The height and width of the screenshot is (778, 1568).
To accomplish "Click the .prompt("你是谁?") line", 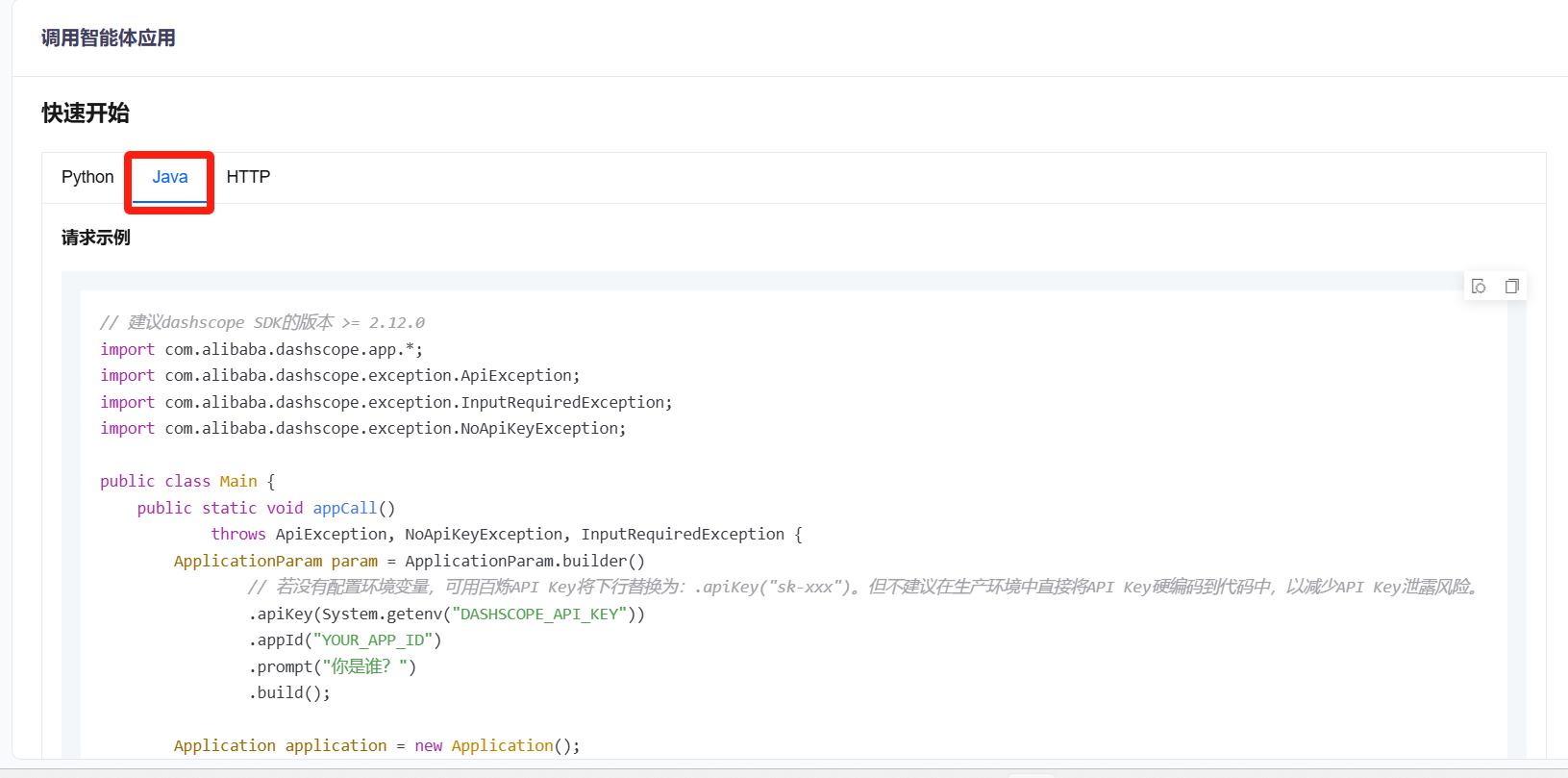I will point(333,666).
